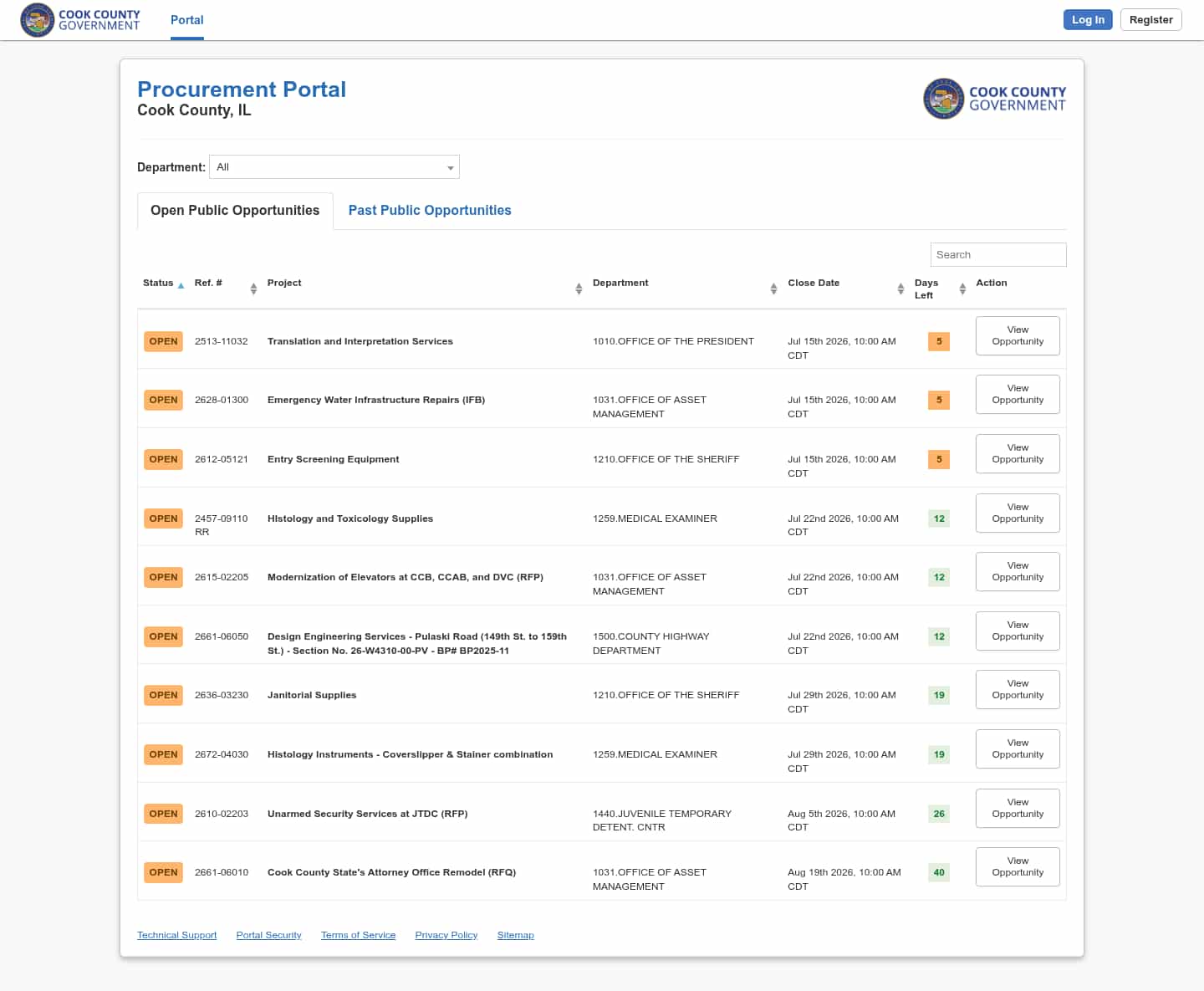Open the Portal navigation item
This screenshot has width=1204, height=991.
(187, 20)
